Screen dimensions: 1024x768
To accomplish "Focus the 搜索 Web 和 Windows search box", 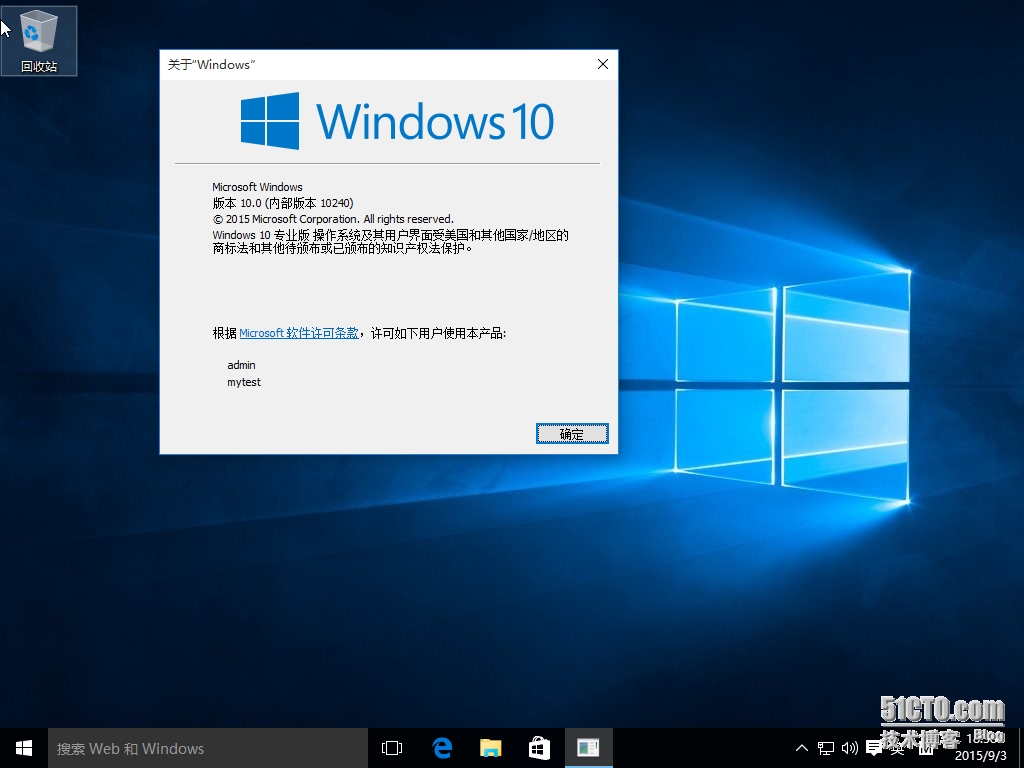I will (x=208, y=748).
